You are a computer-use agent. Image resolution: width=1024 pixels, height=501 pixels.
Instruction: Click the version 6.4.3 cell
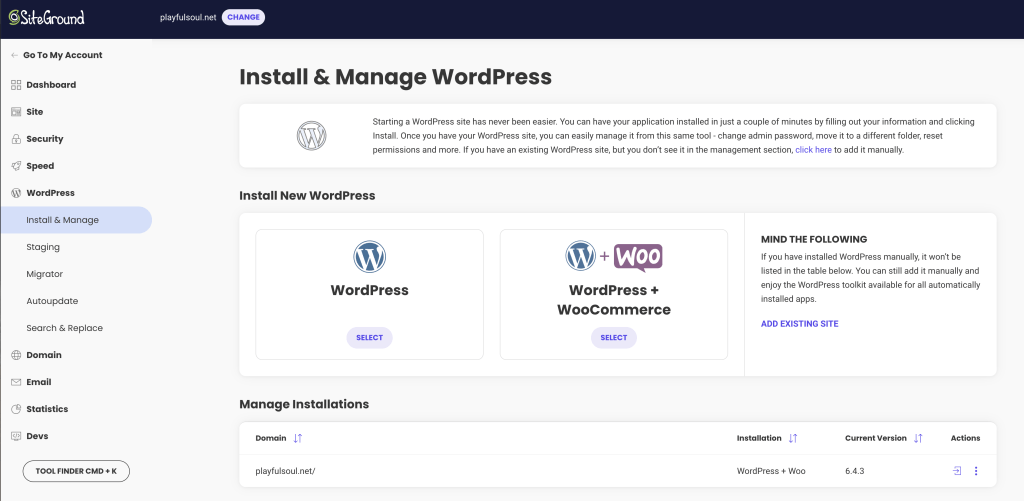tap(854, 471)
